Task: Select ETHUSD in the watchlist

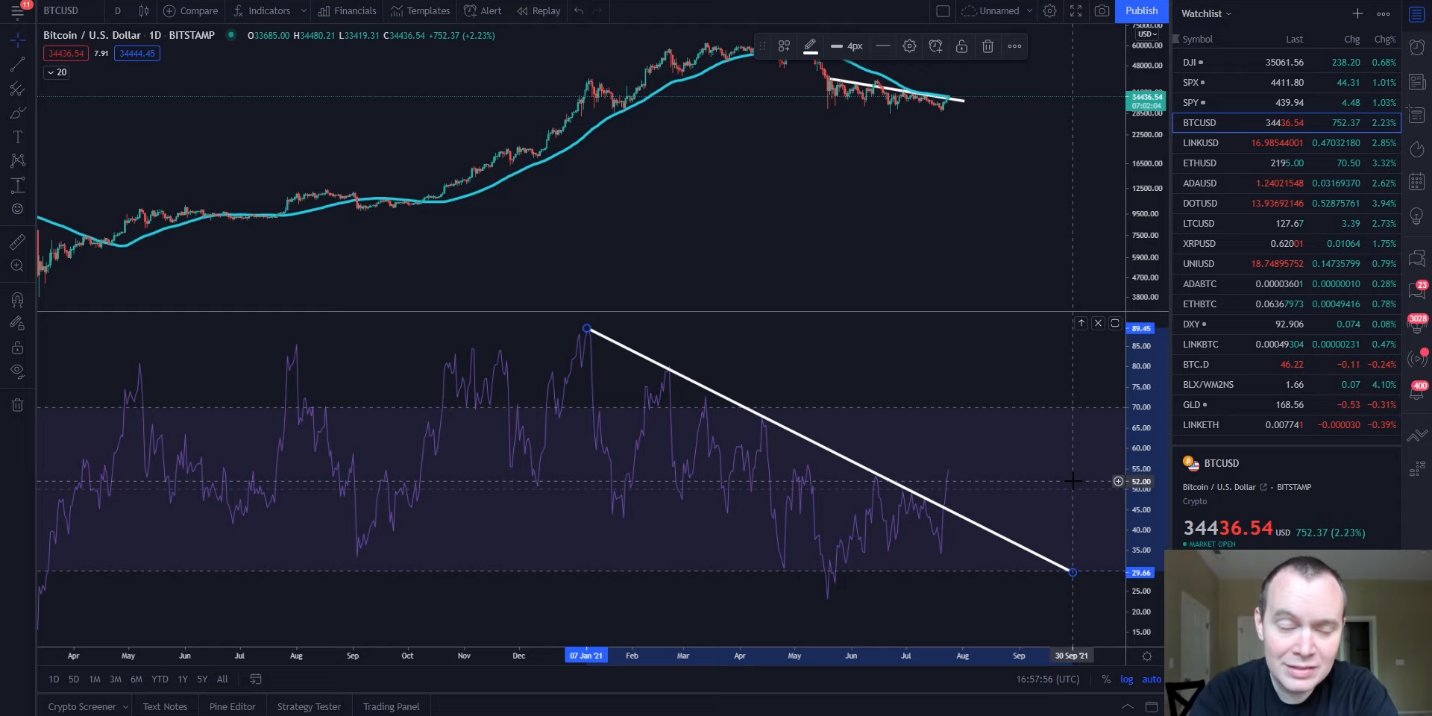Action: click(x=1286, y=163)
